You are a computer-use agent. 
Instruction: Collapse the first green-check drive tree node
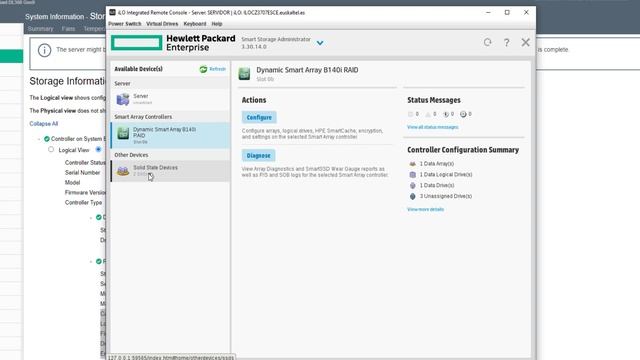tap(91, 218)
